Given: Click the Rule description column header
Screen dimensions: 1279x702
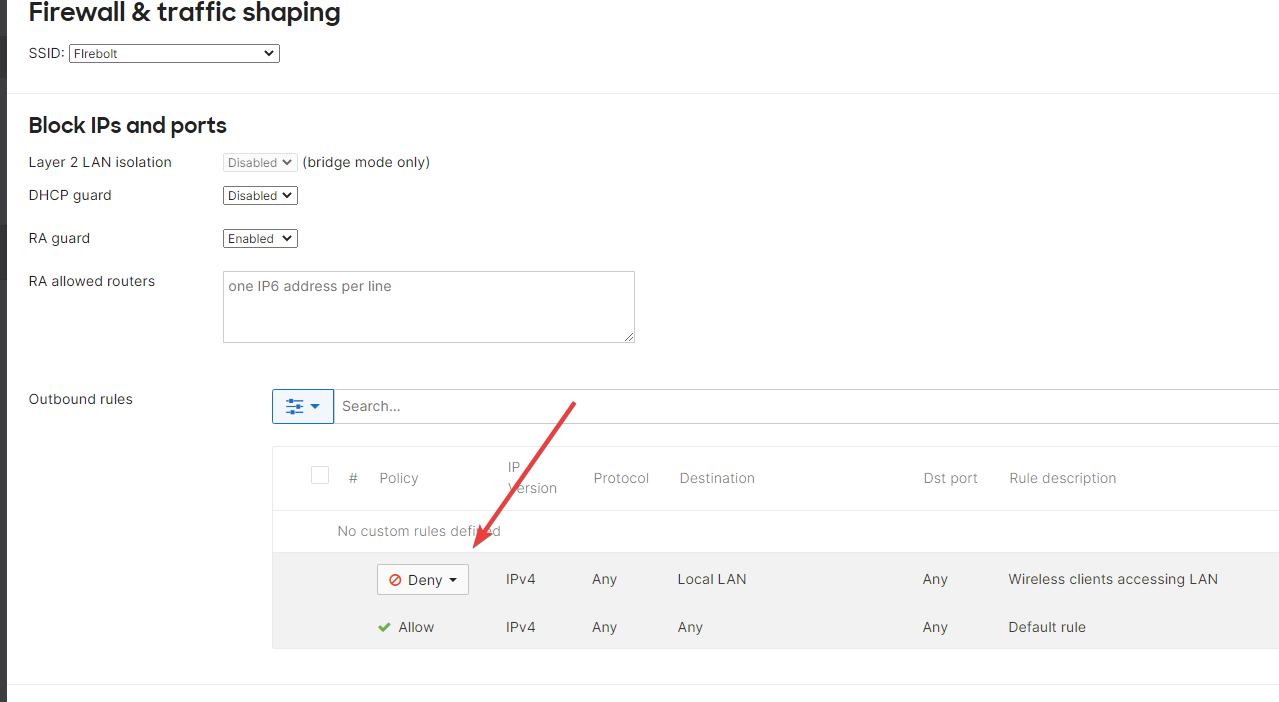Looking at the screenshot, I should [1062, 478].
